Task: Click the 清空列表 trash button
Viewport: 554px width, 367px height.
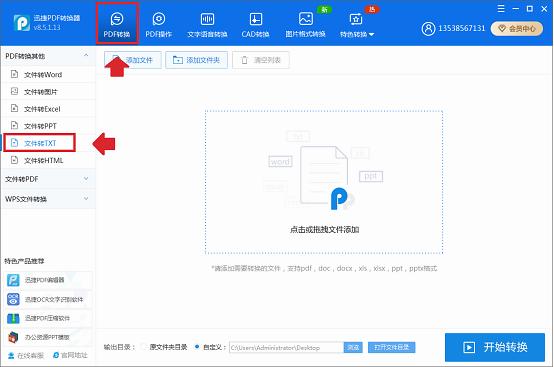Action: coord(261,60)
